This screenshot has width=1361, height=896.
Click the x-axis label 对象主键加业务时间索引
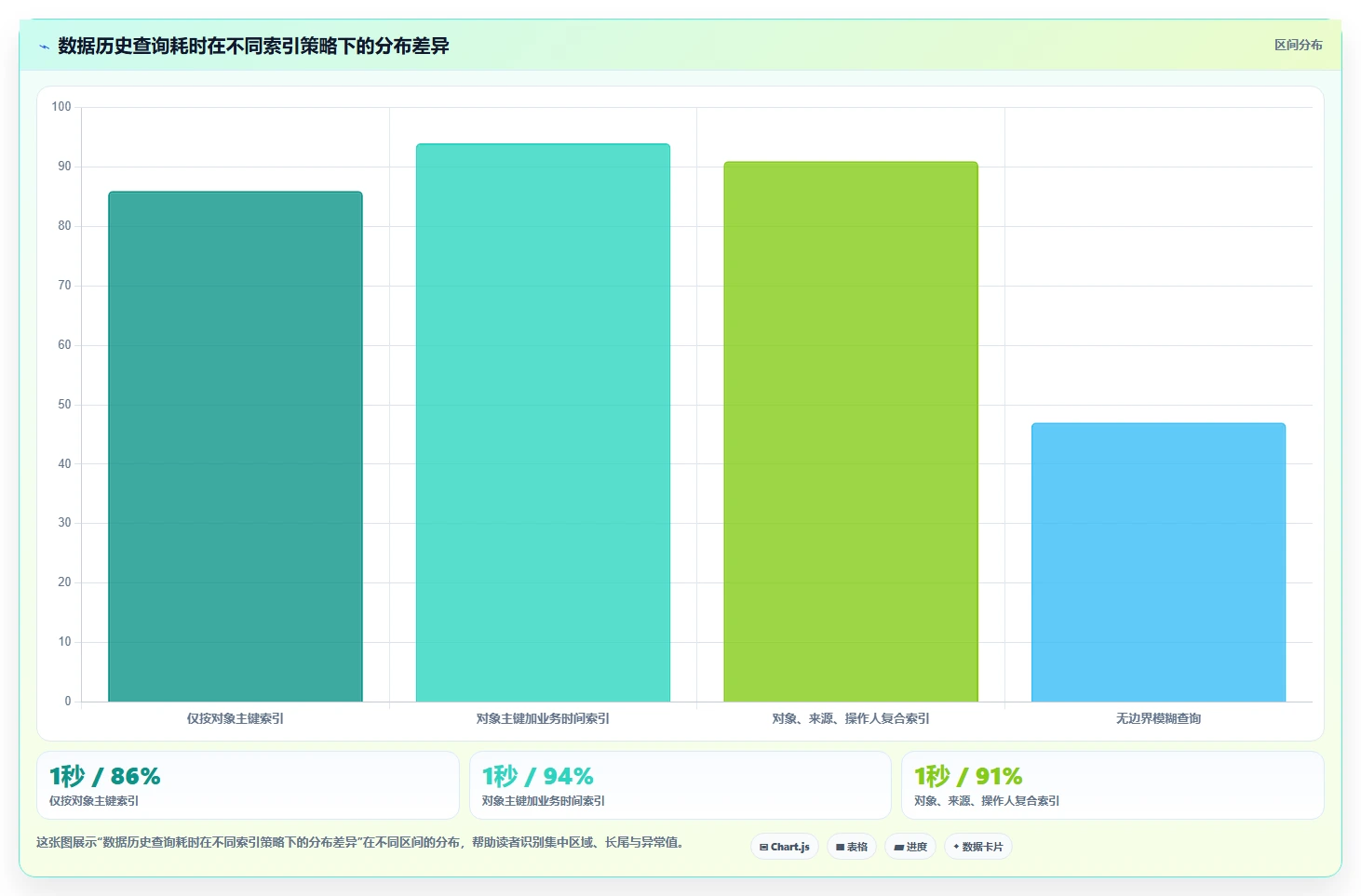click(543, 718)
